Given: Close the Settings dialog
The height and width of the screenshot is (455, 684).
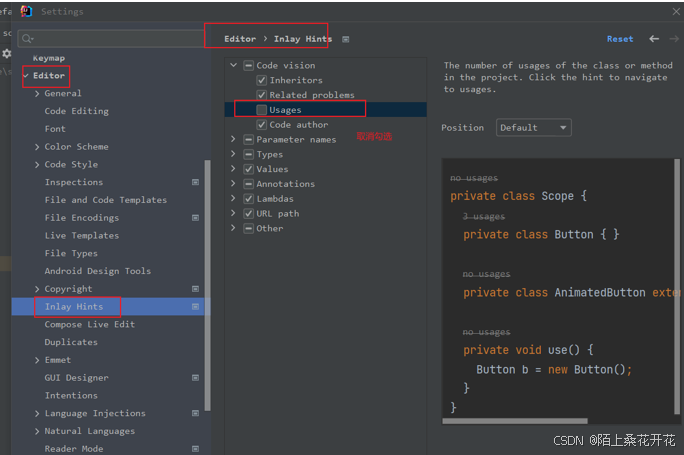Looking at the screenshot, I should click(x=676, y=12).
